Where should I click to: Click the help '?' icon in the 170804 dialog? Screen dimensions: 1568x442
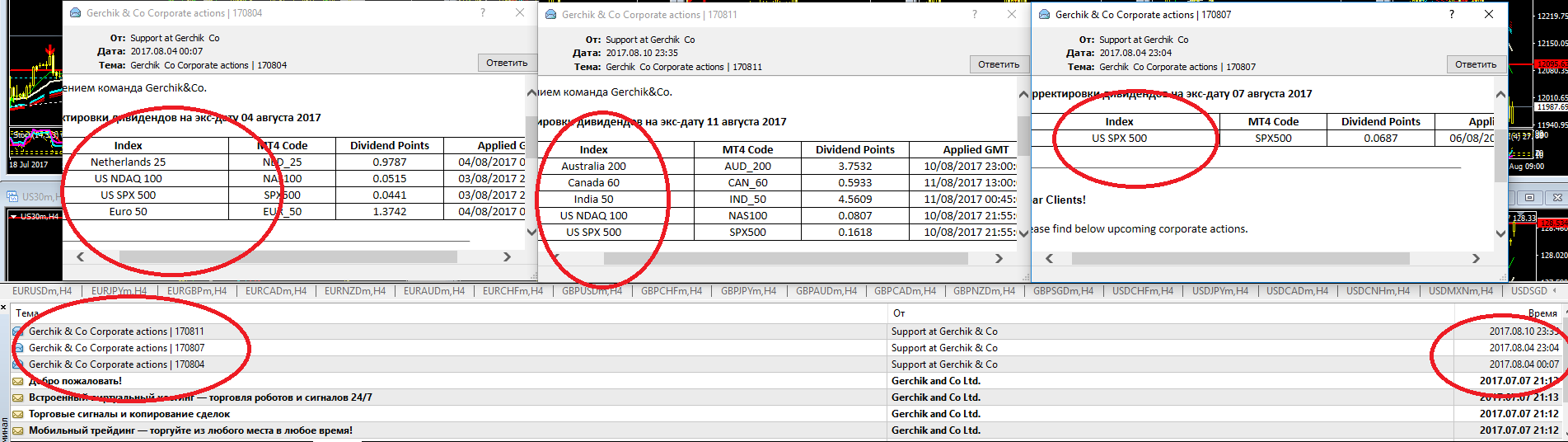click(x=483, y=12)
